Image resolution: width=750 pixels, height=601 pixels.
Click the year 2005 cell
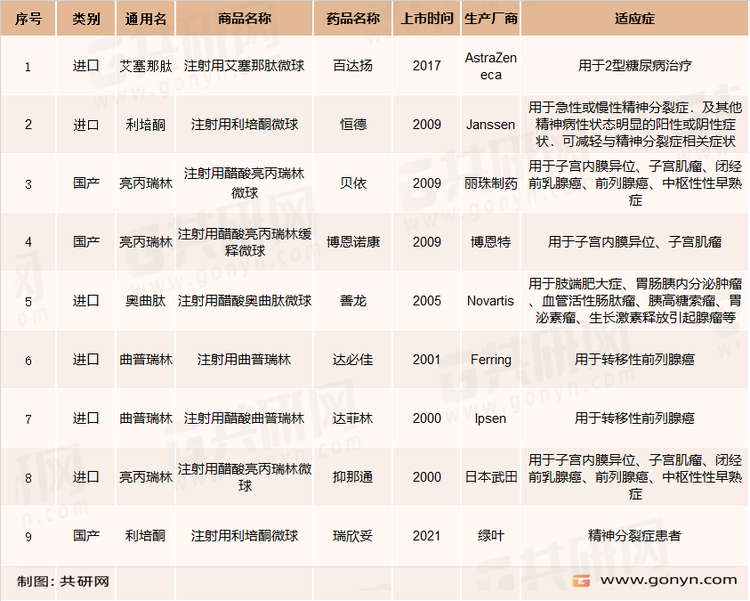427,301
